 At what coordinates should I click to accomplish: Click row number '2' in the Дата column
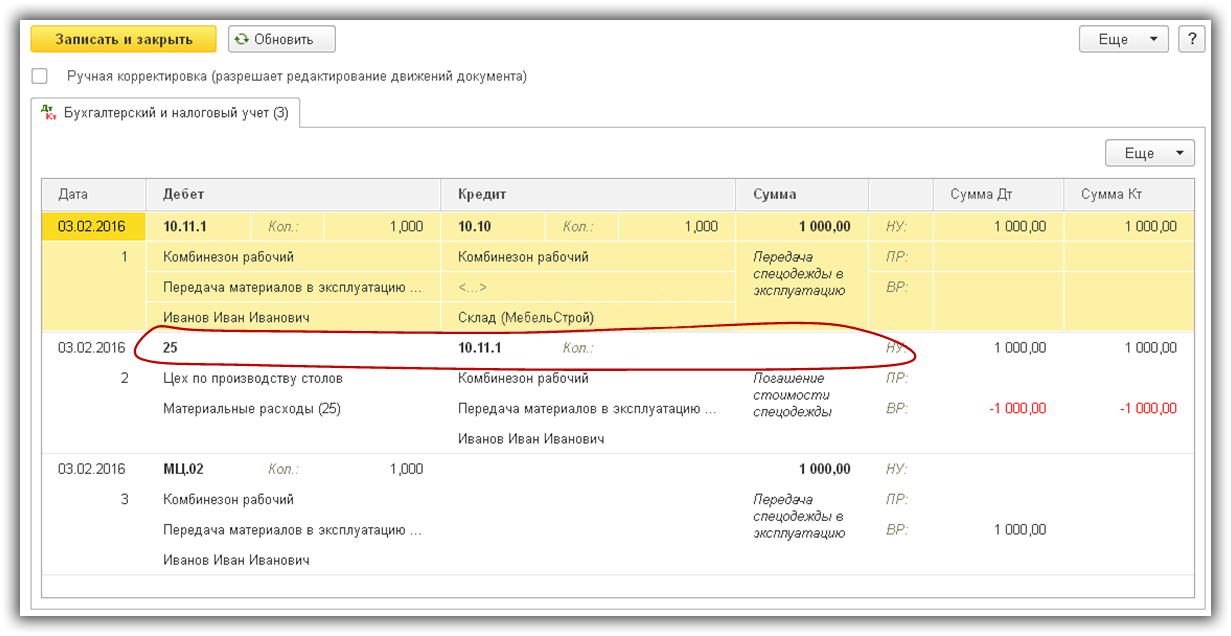(125, 378)
